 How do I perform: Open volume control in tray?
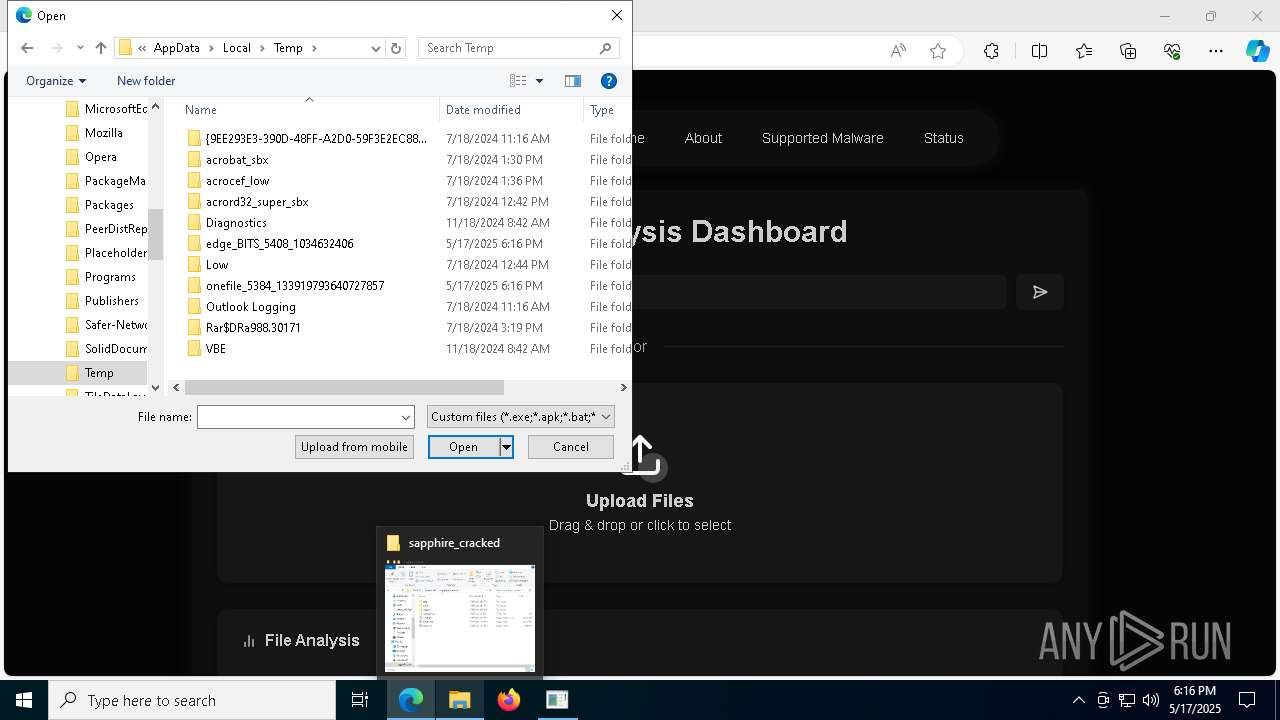1151,700
